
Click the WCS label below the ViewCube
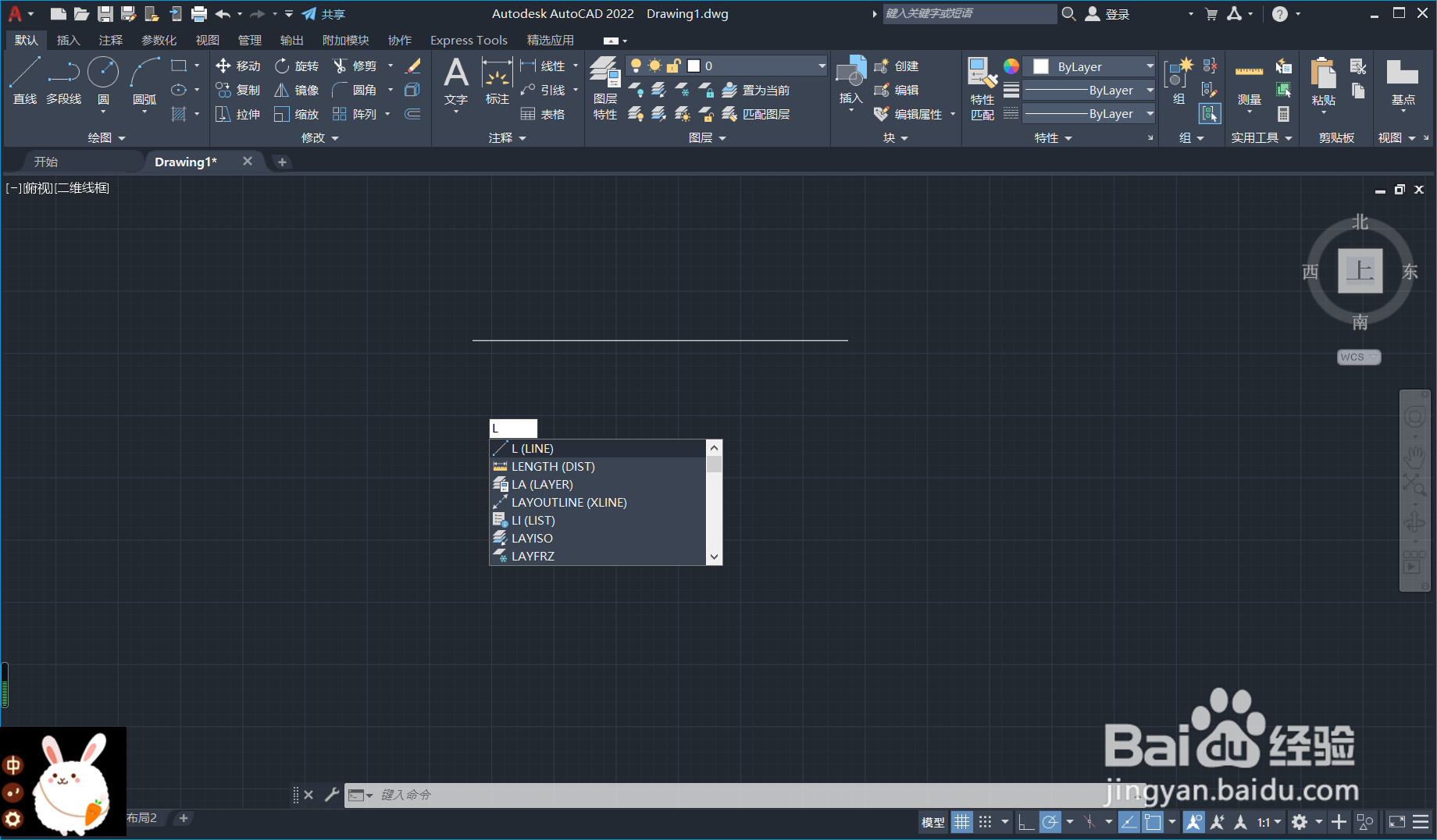[1359, 357]
